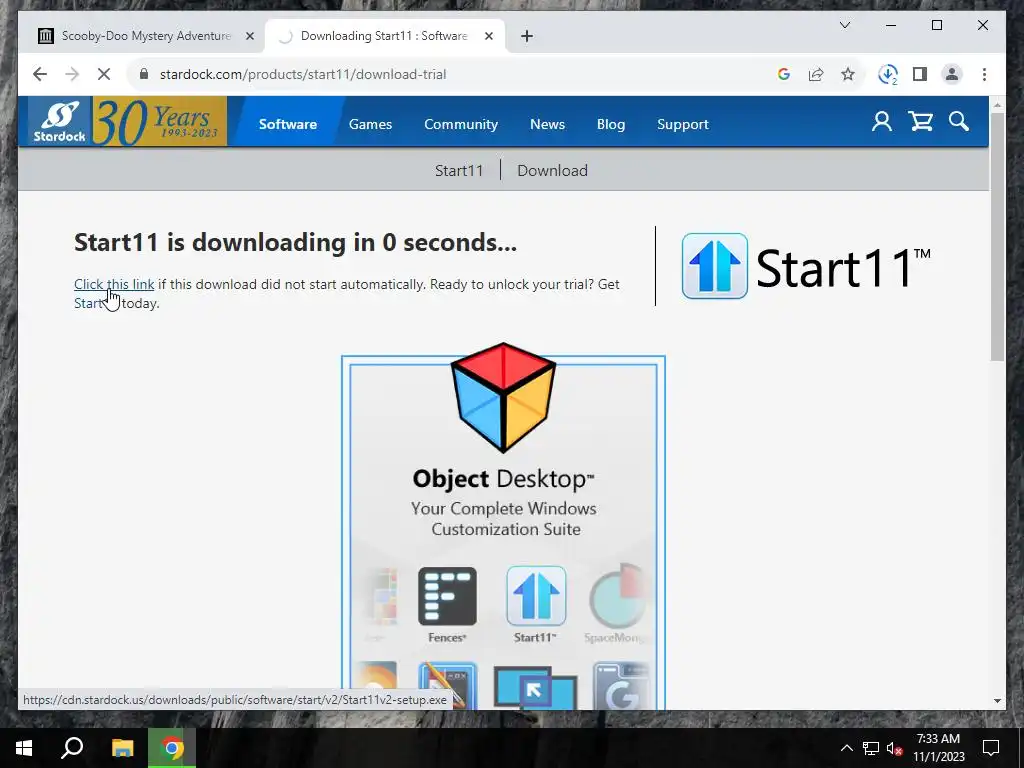Click the Google icon in address bar
The width and height of the screenshot is (1024, 768).
point(784,74)
